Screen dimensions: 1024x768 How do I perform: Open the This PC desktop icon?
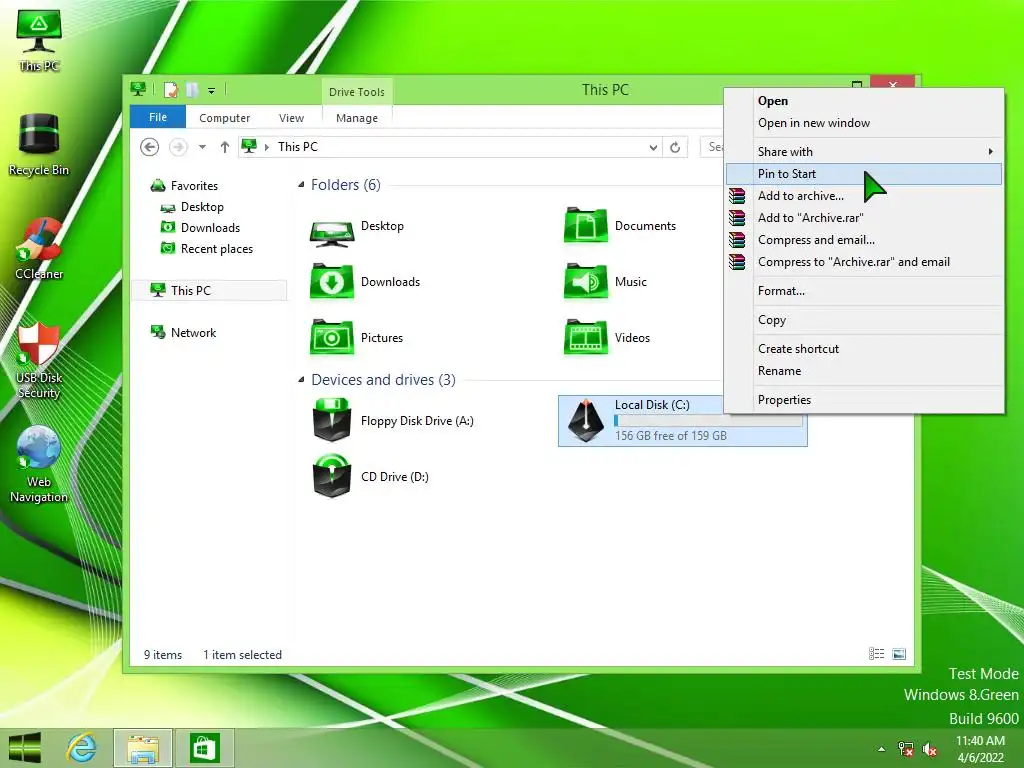[x=39, y=40]
